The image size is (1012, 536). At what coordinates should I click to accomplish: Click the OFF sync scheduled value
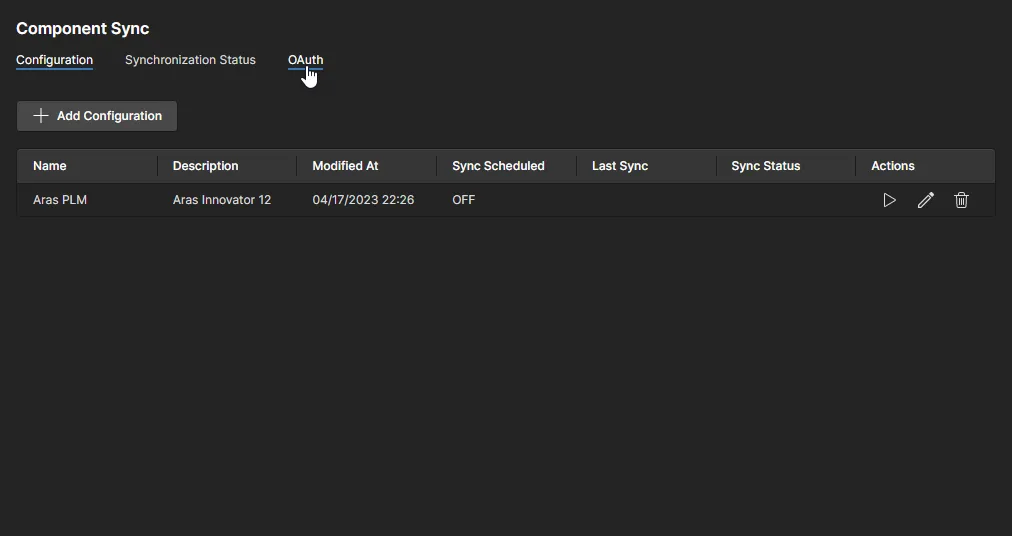tap(464, 200)
